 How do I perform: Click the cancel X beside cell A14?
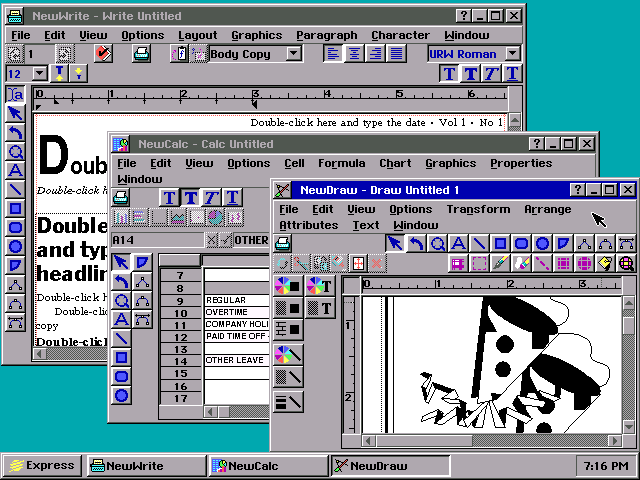[x=211, y=240]
